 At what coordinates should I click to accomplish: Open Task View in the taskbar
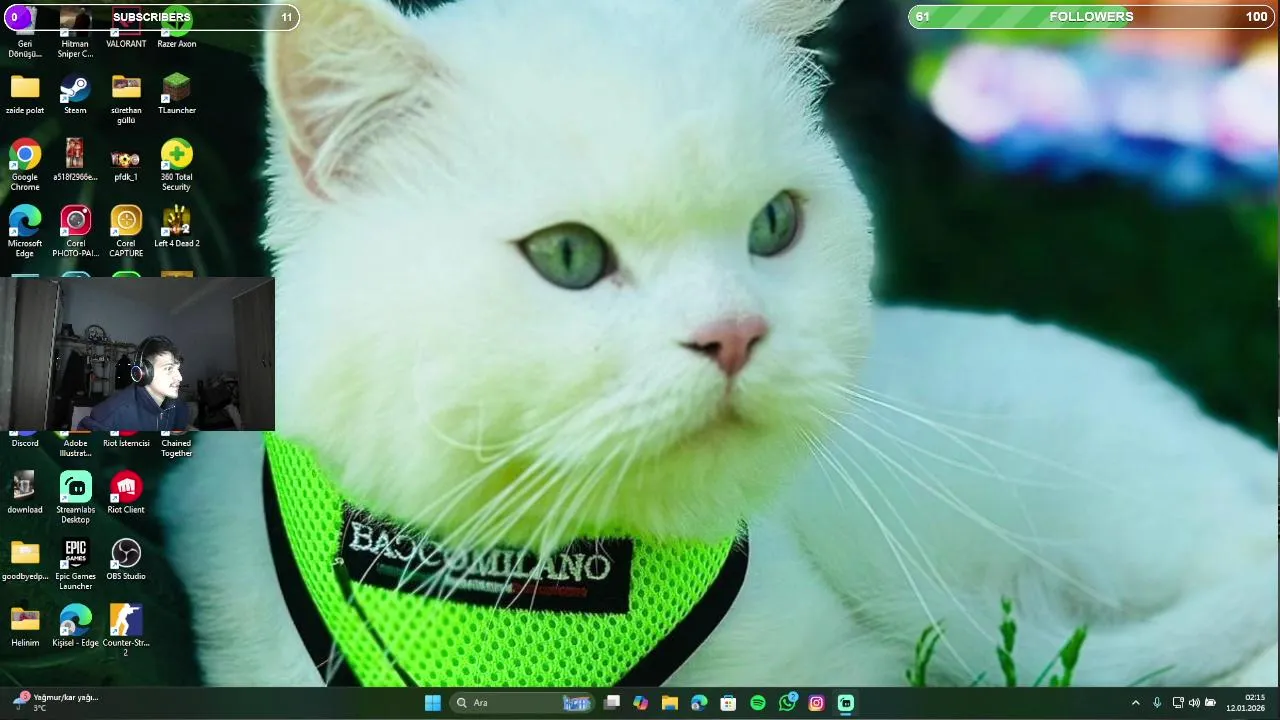click(612, 703)
